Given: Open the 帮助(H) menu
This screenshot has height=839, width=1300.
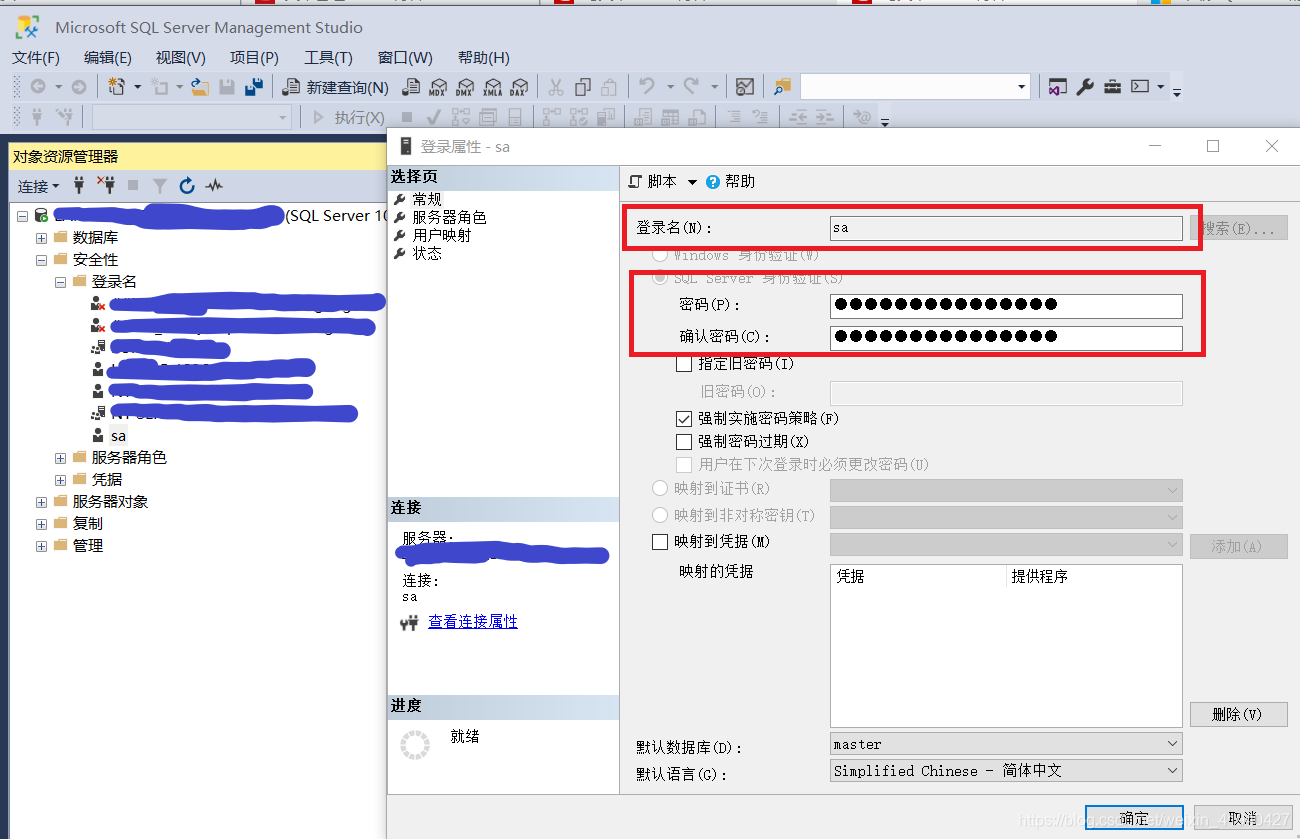Looking at the screenshot, I should pyautogui.click(x=484, y=58).
